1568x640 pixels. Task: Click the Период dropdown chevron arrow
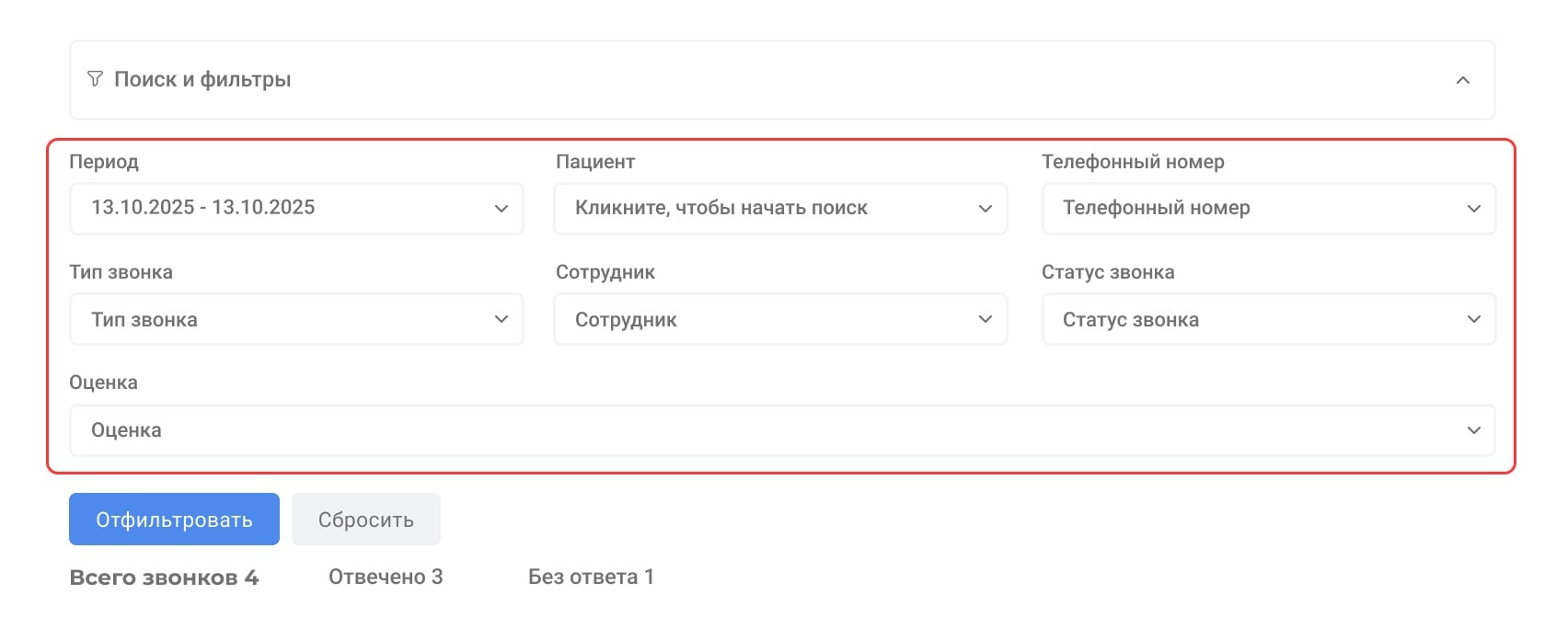(x=502, y=209)
